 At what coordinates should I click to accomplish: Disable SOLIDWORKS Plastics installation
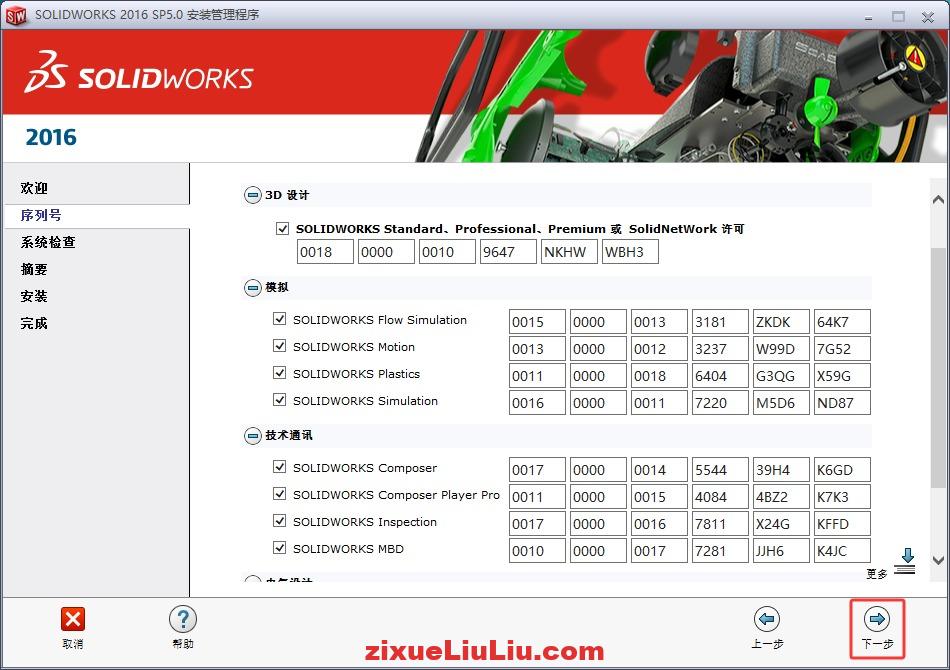281,374
